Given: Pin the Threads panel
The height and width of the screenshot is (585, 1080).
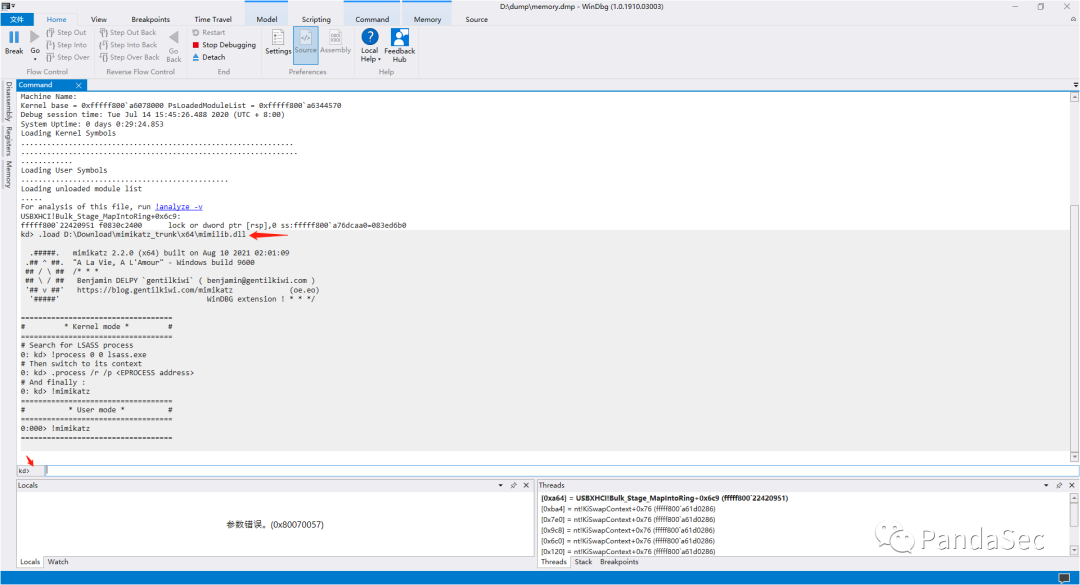Looking at the screenshot, I should pos(1059,486).
